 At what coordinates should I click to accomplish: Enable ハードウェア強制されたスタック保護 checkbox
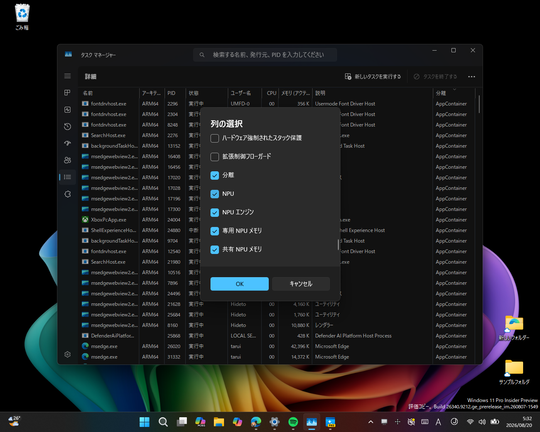pos(215,138)
